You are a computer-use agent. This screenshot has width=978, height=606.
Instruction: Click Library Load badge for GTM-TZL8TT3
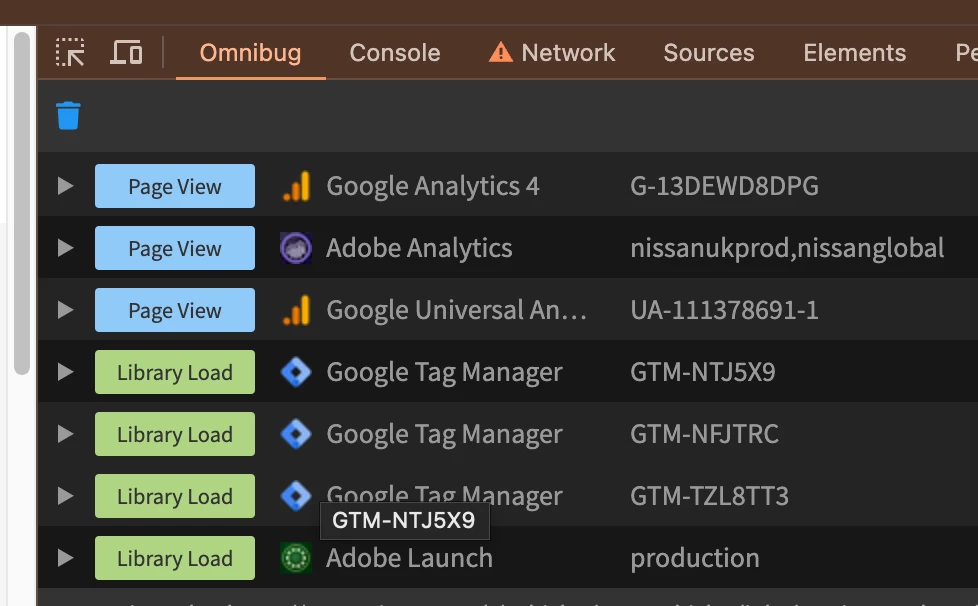[175, 496]
